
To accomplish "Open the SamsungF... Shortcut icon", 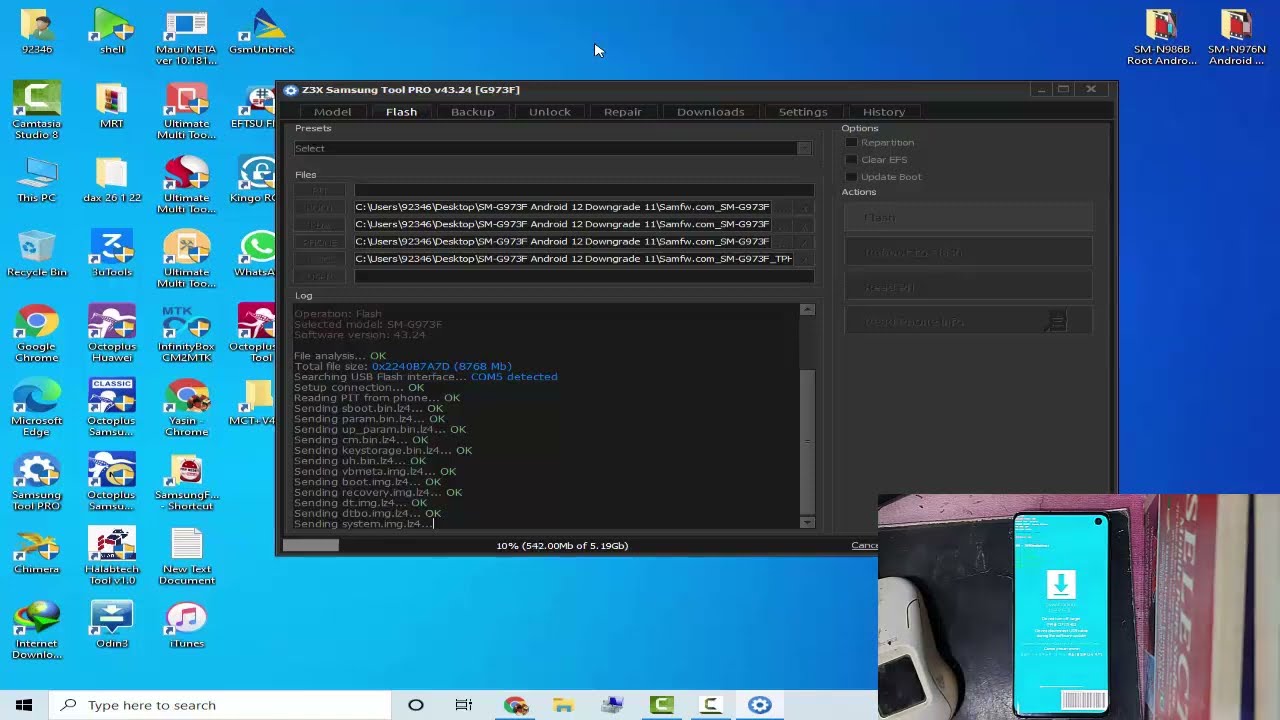I will pyautogui.click(x=186, y=481).
